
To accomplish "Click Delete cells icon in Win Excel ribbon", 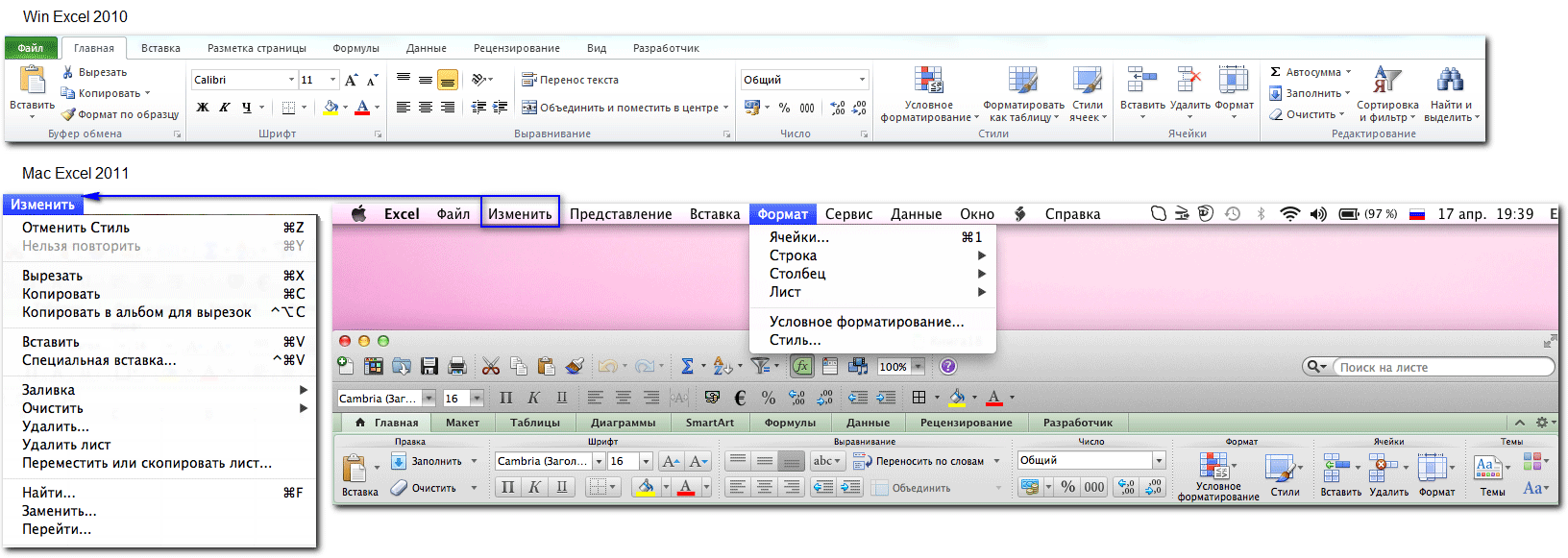I will pos(1189,80).
